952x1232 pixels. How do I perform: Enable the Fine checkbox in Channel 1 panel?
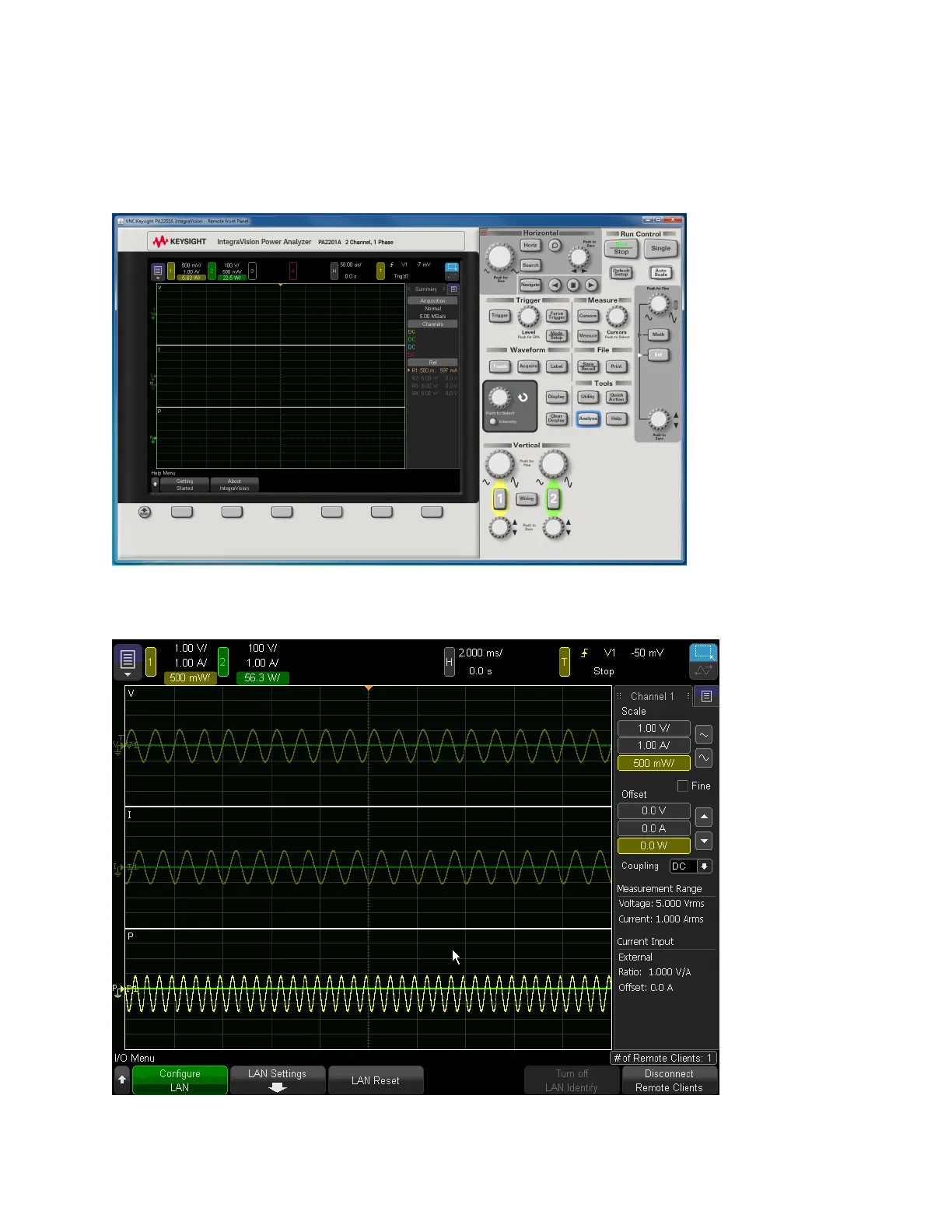coord(683,786)
